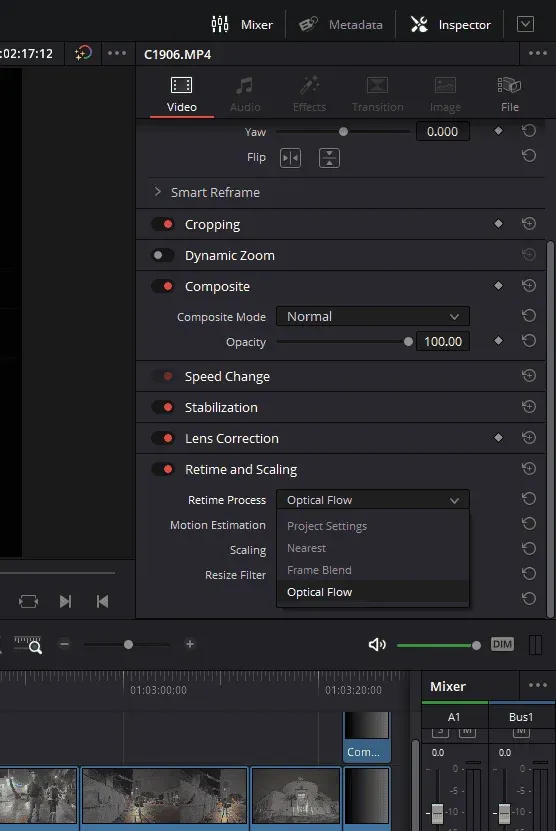This screenshot has width=556, height=831.
Task: Toggle loop playback in the viewer
Action: coord(29,602)
